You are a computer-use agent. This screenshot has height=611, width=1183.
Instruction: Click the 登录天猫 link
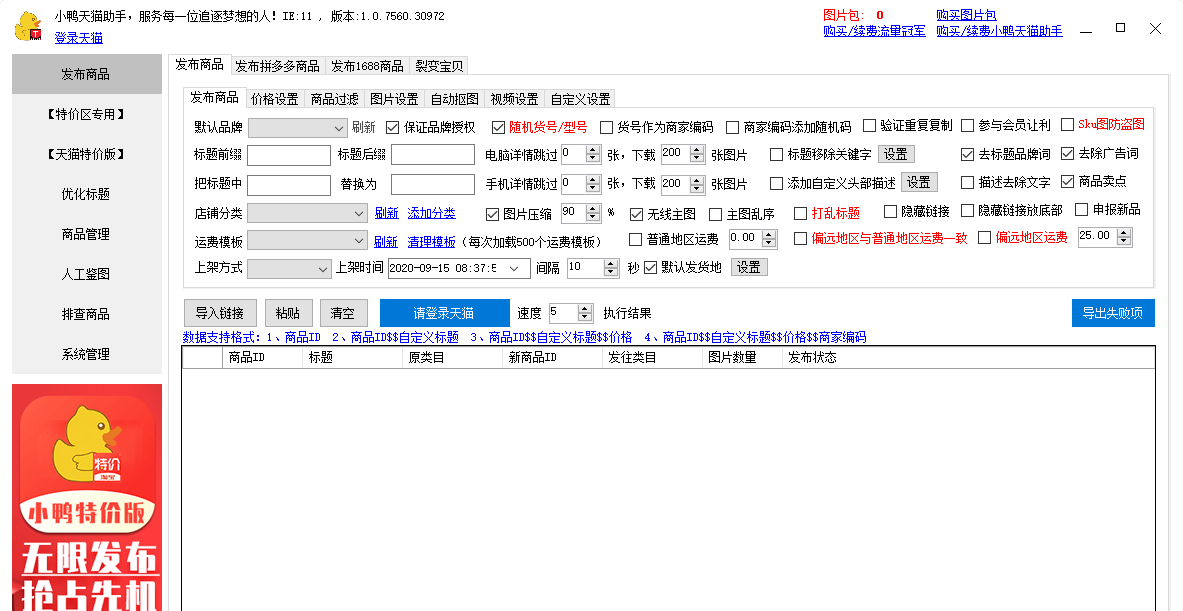tap(78, 38)
